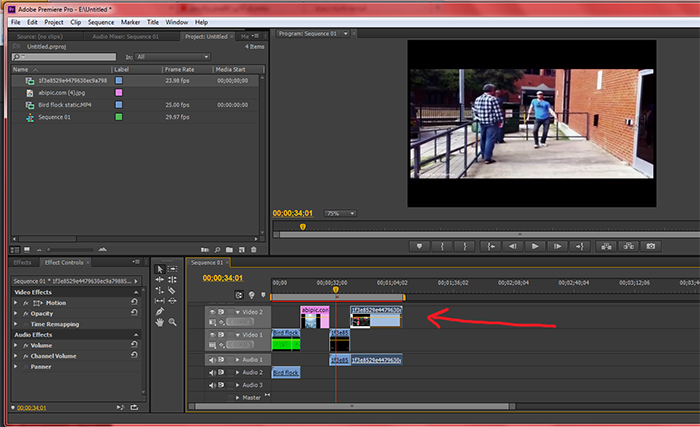Switch to Audio Mixer: Sequence 01 tab

pyautogui.click(x=125, y=37)
